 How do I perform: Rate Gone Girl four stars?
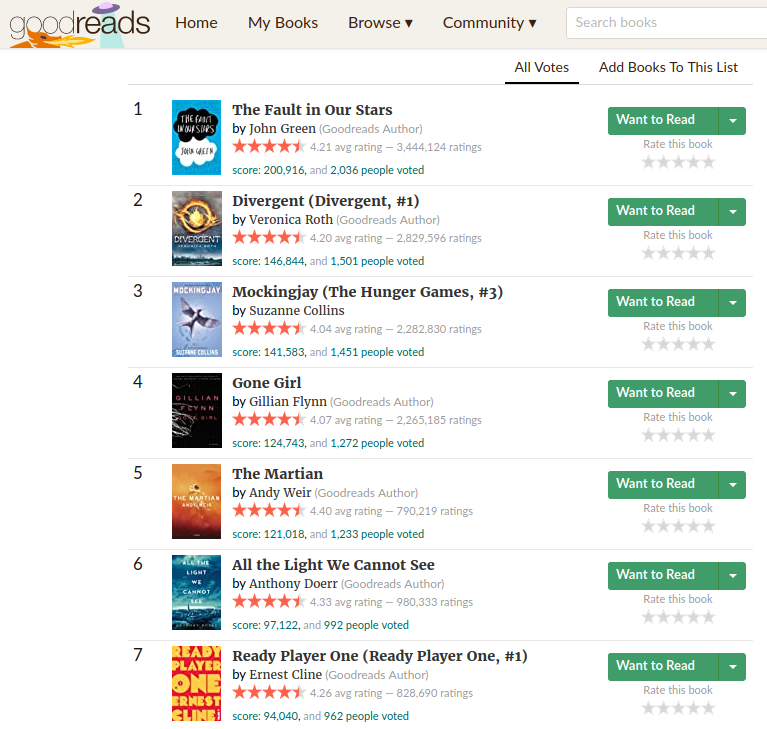(694, 435)
